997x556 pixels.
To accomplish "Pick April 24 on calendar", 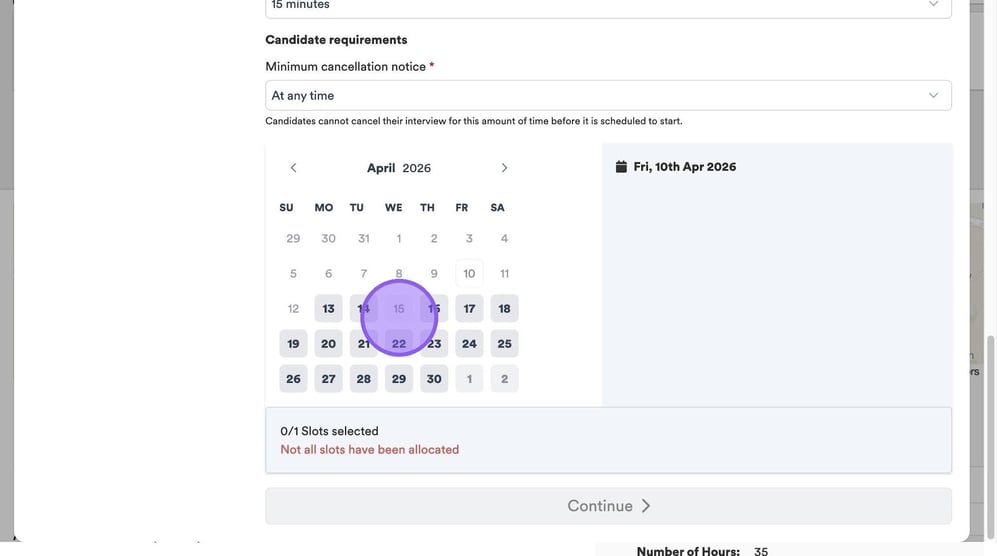I will click(469, 344).
